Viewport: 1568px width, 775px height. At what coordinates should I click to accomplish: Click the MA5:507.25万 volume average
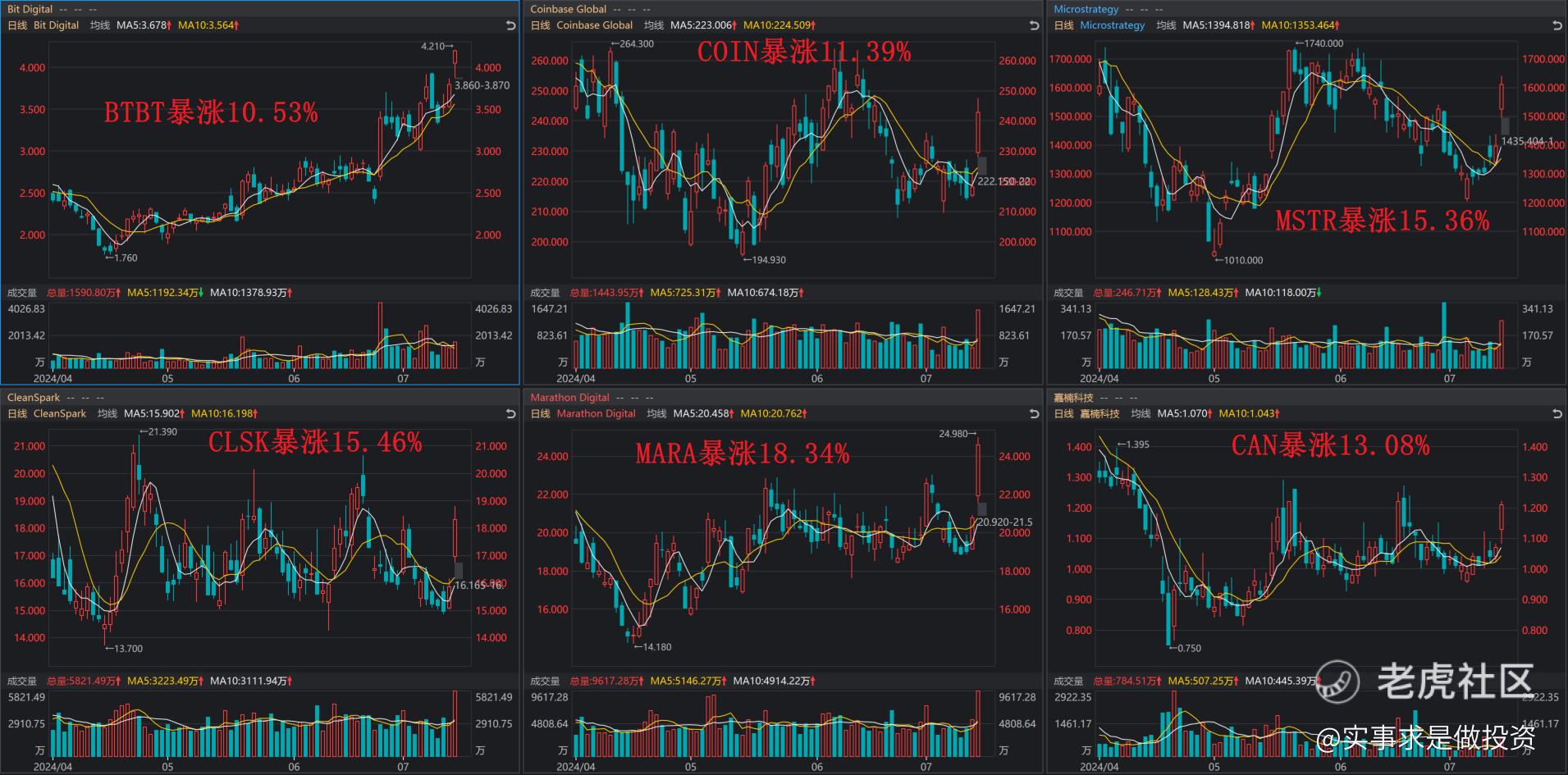pos(1205,682)
